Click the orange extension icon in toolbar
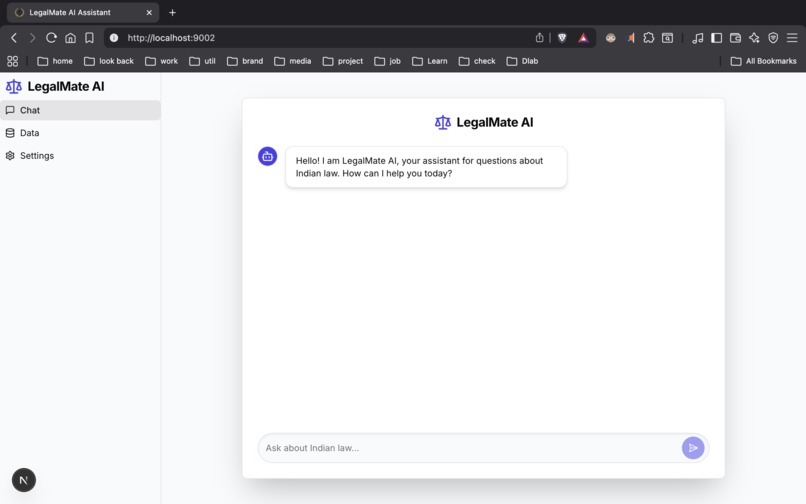806x504 pixels. (x=630, y=38)
